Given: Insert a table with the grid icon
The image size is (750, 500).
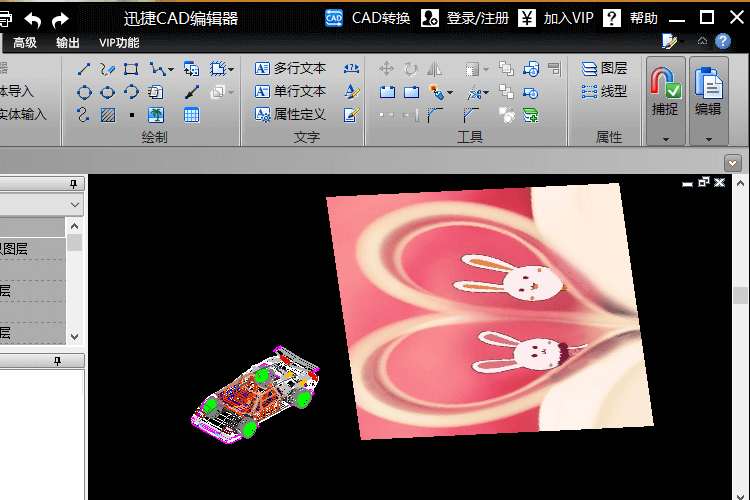Looking at the screenshot, I should (x=192, y=115).
